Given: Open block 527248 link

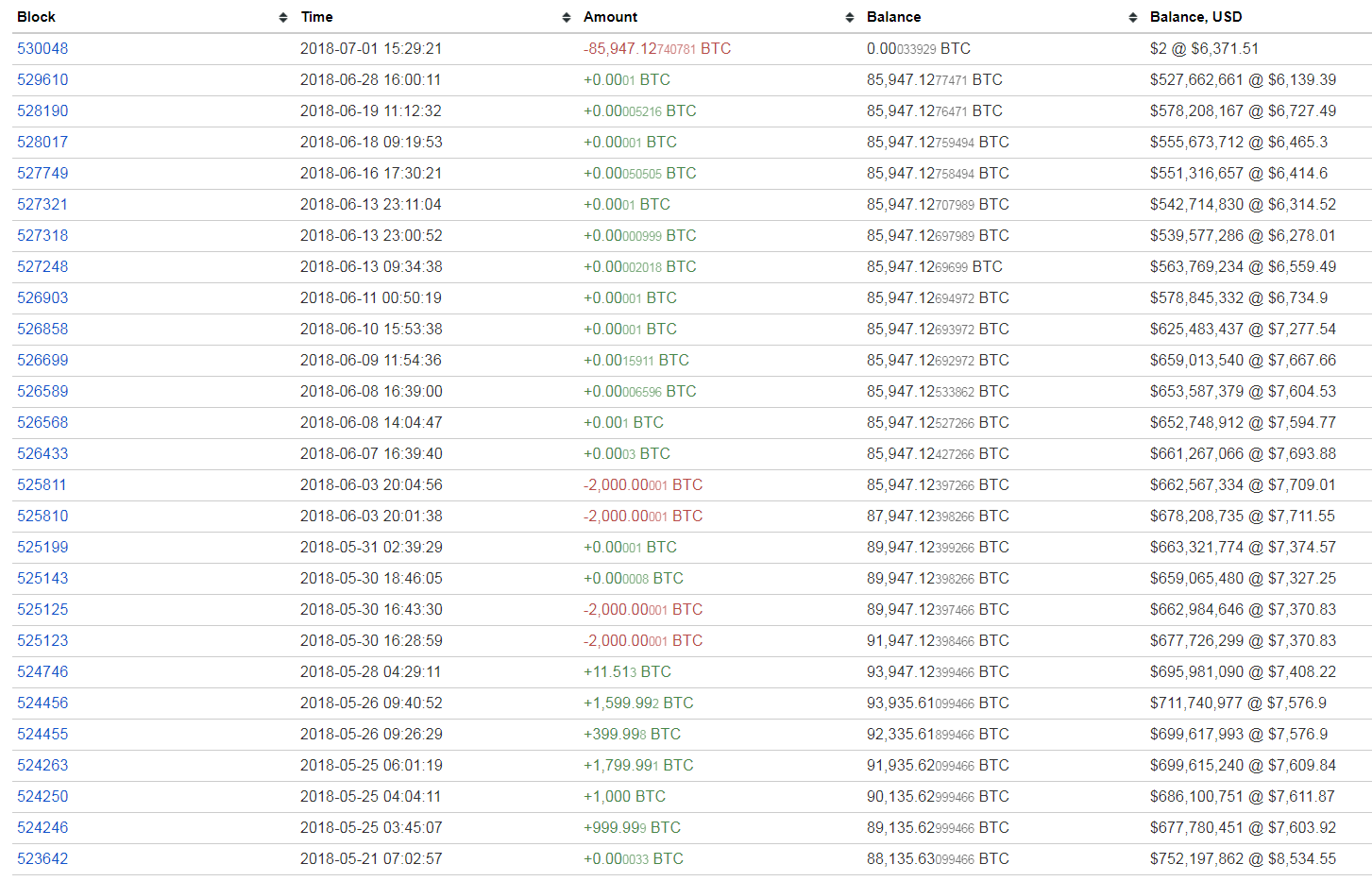Looking at the screenshot, I should coord(42,267).
